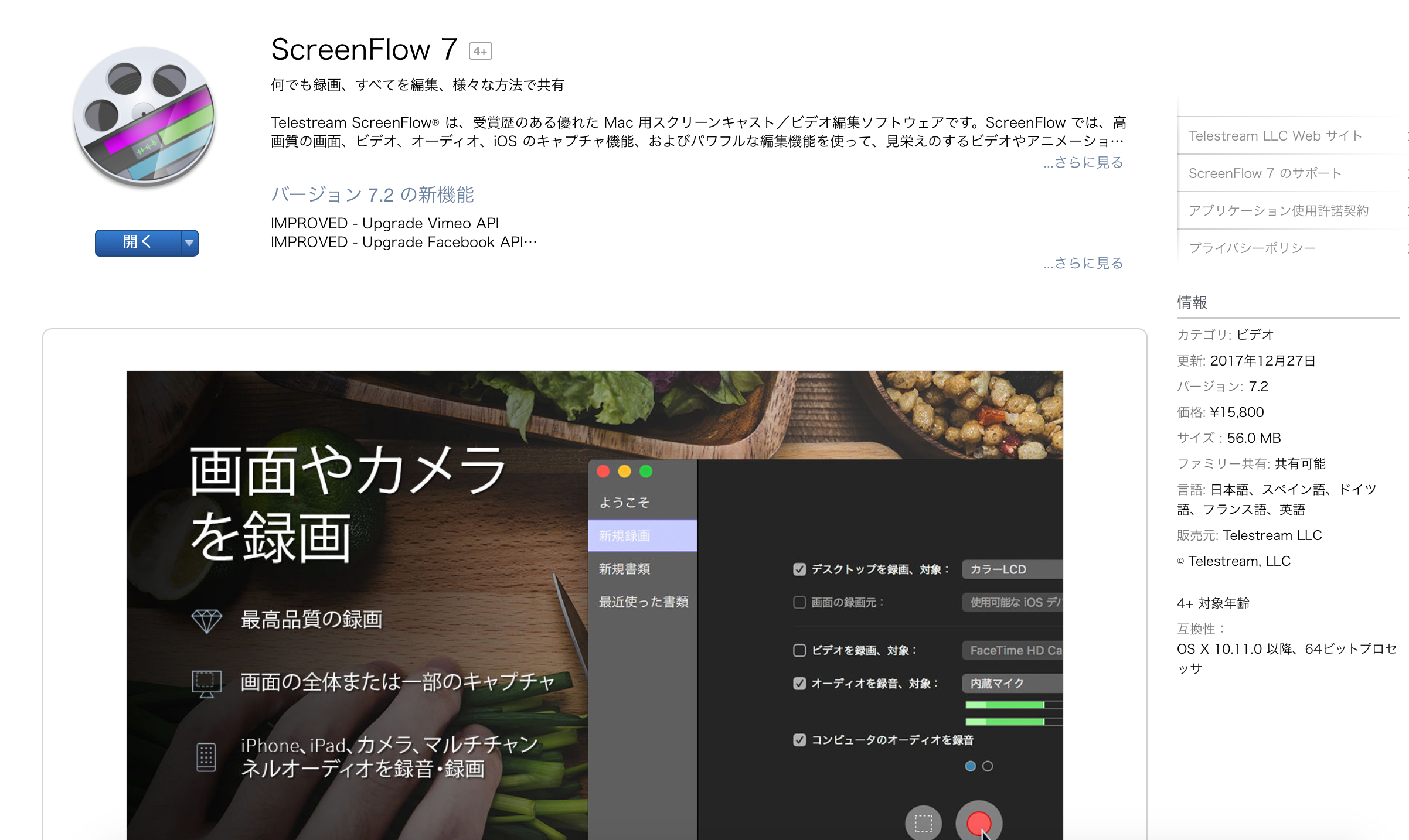Click the diamond icon beside 最高品質の録画
1409x840 pixels.
click(206, 621)
